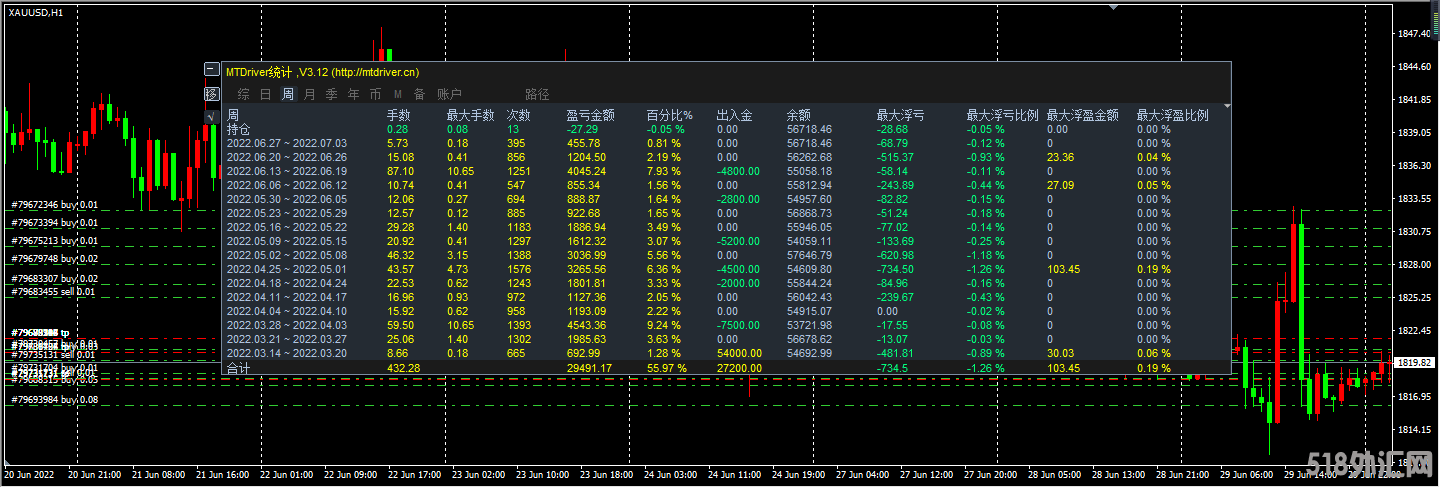Open the 季 quarterly tab
1440x488 pixels.
tap(332, 94)
